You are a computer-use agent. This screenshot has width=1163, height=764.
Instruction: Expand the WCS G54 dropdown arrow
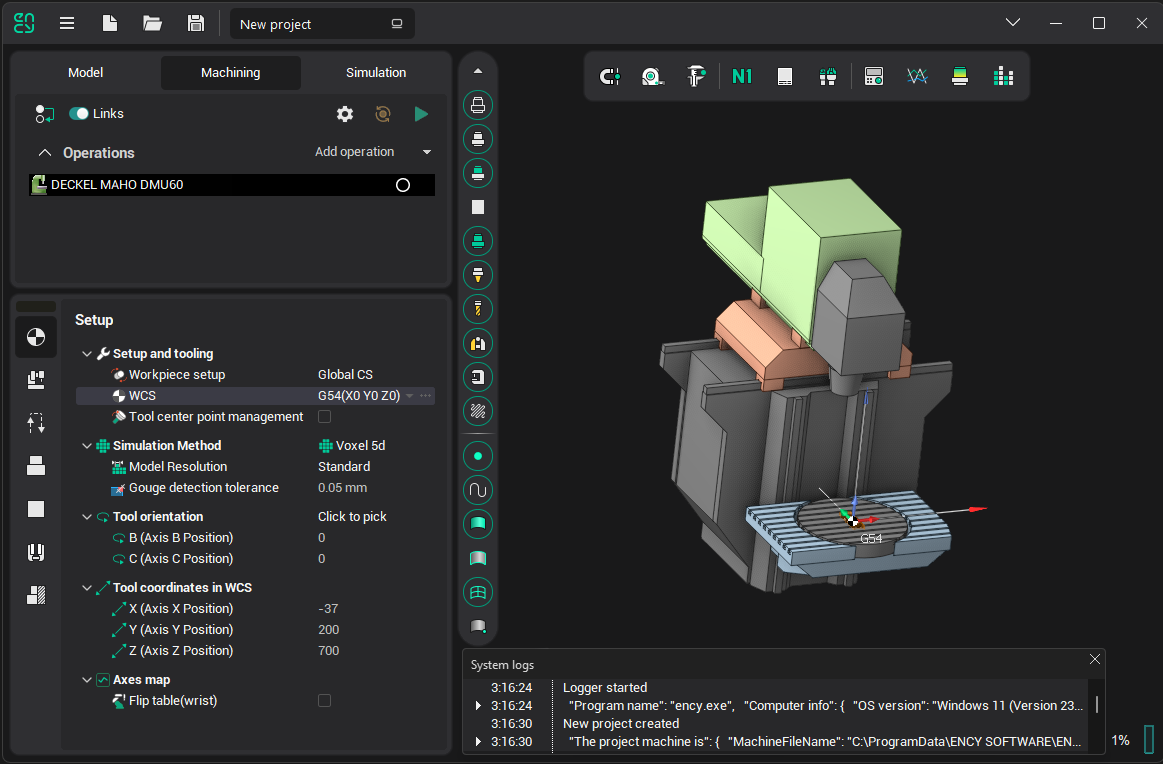click(x=409, y=396)
